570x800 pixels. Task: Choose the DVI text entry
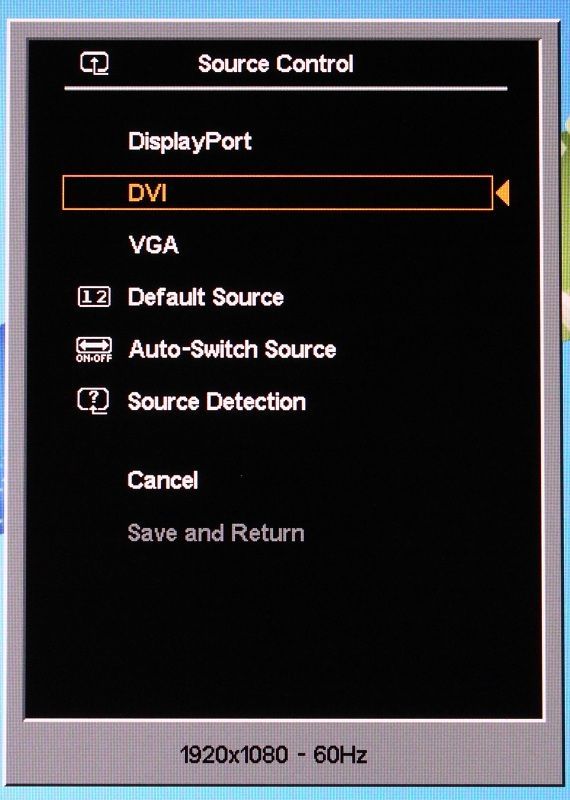tap(147, 193)
